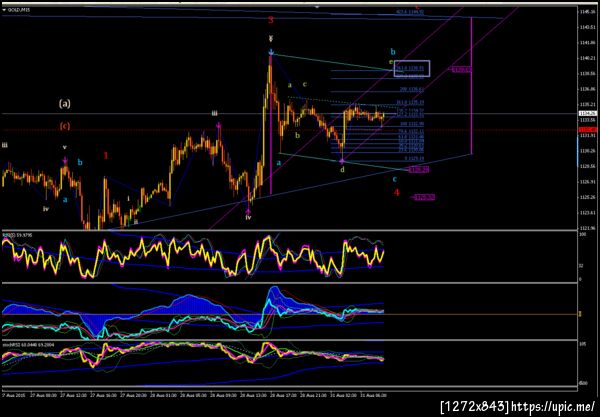Click magenta price tag beside cyan c label

(419, 169)
